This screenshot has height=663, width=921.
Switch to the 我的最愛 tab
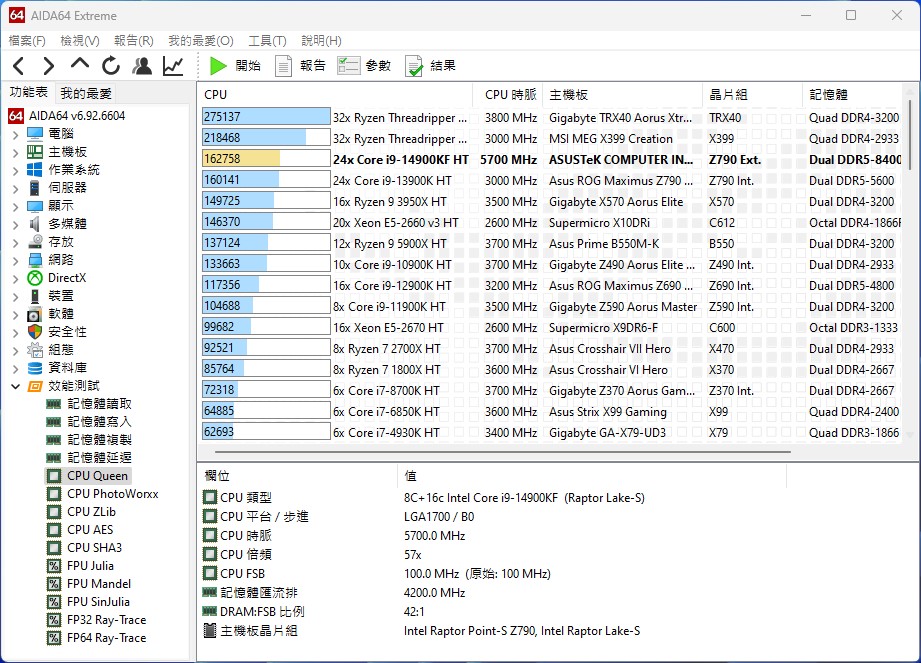pyautogui.click(x=86, y=93)
